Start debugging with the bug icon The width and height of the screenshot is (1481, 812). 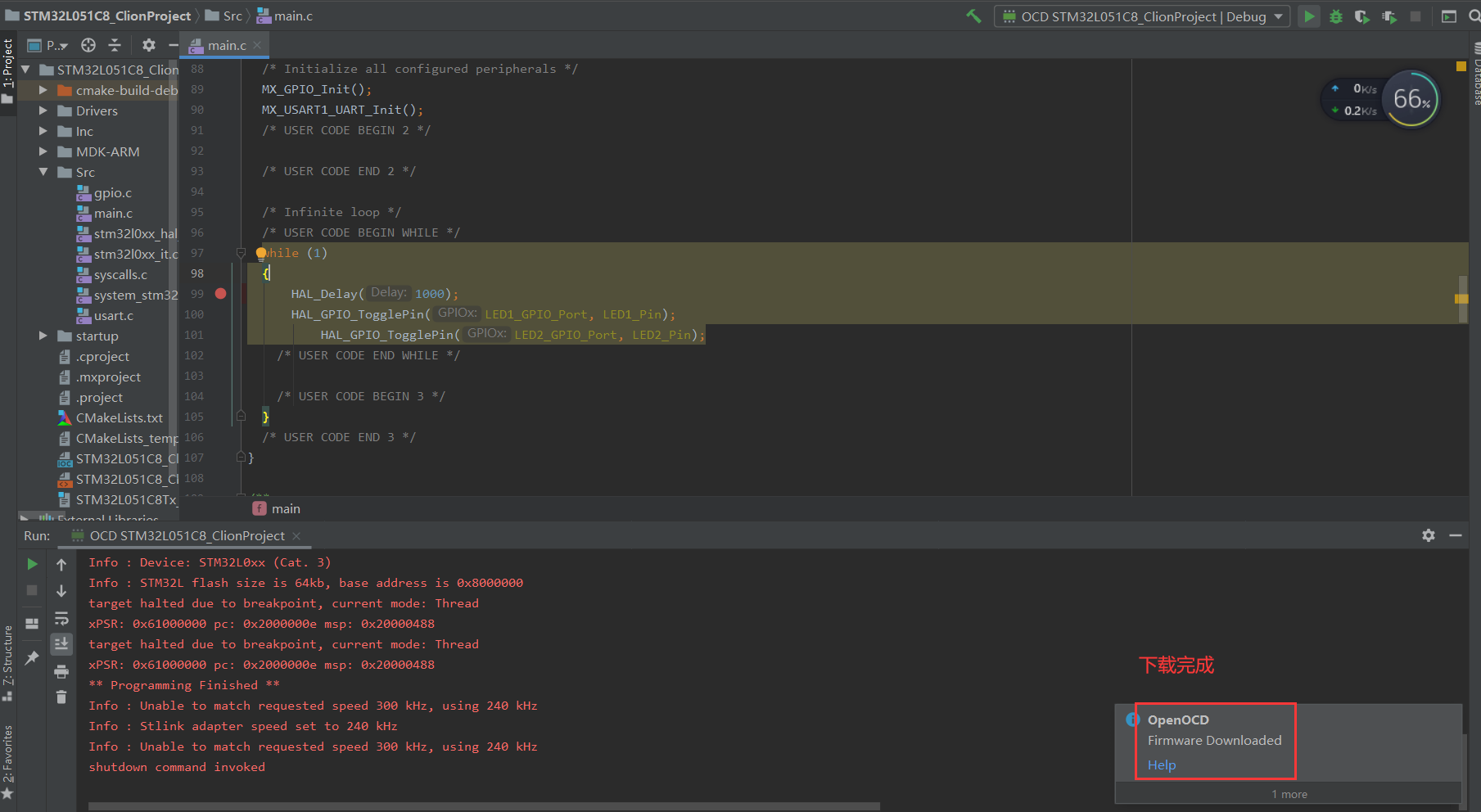click(x=1336, y=16)
